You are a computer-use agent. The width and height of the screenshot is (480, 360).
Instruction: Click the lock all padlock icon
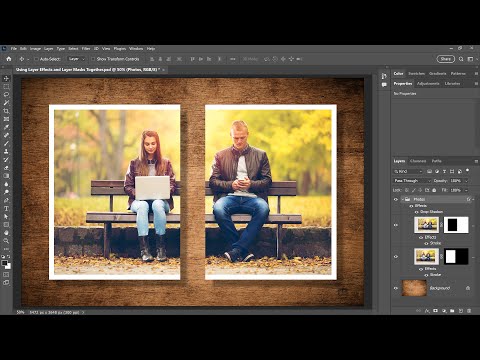(x=434, y=190)
